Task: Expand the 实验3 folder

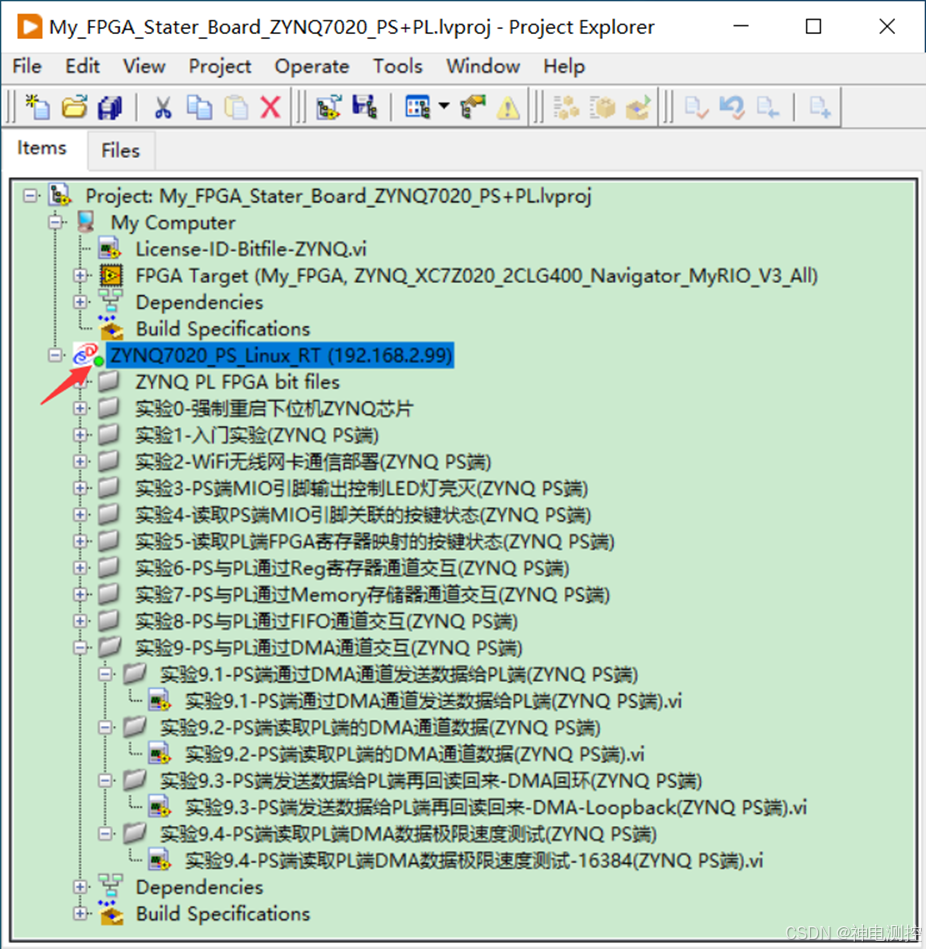Action: (80, 488)
